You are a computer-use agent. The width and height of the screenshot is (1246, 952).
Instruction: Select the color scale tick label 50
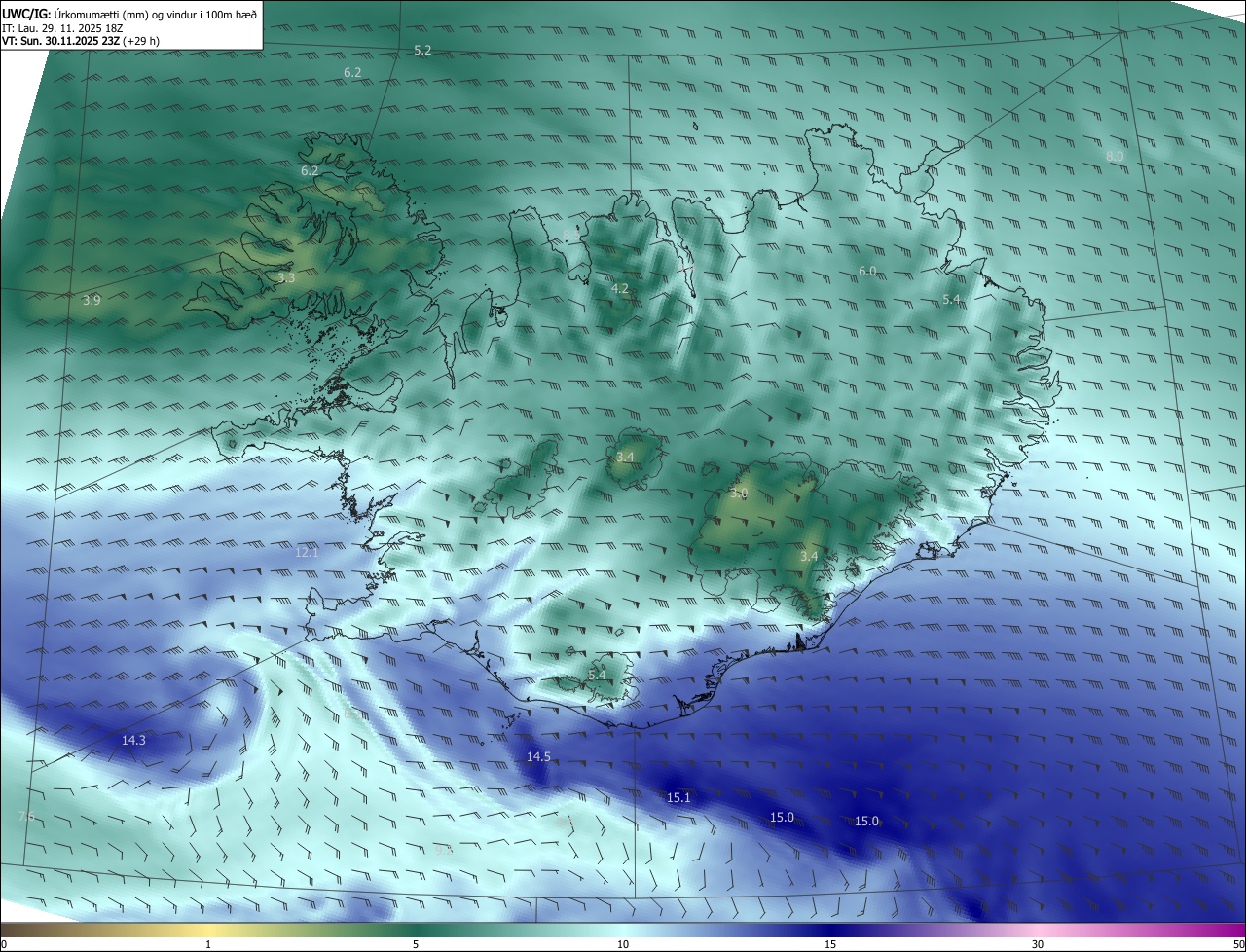point(1237,944)
